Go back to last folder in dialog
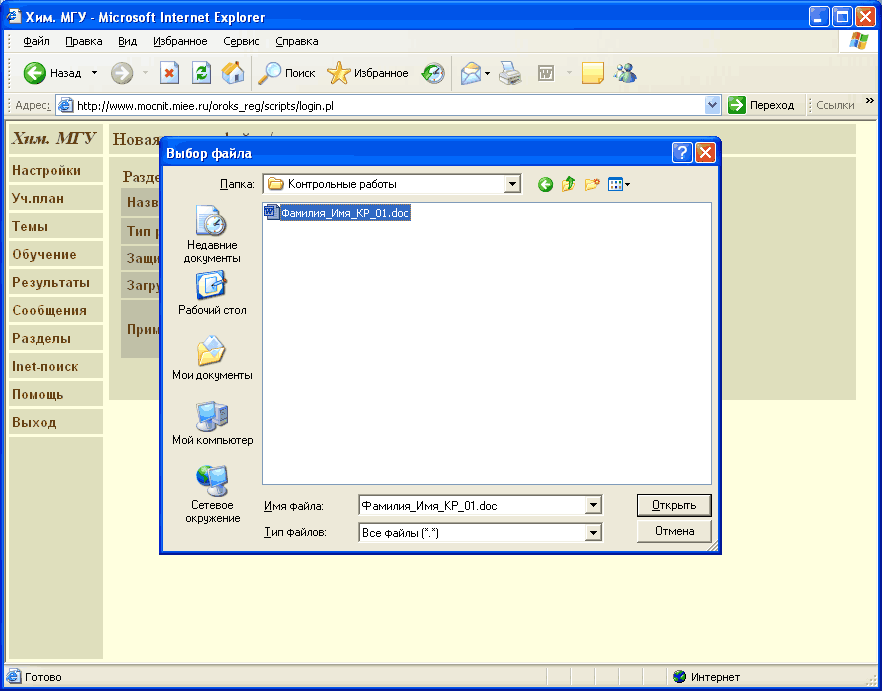The width and height of the screenshot is (882, 691). coord(545,184)
